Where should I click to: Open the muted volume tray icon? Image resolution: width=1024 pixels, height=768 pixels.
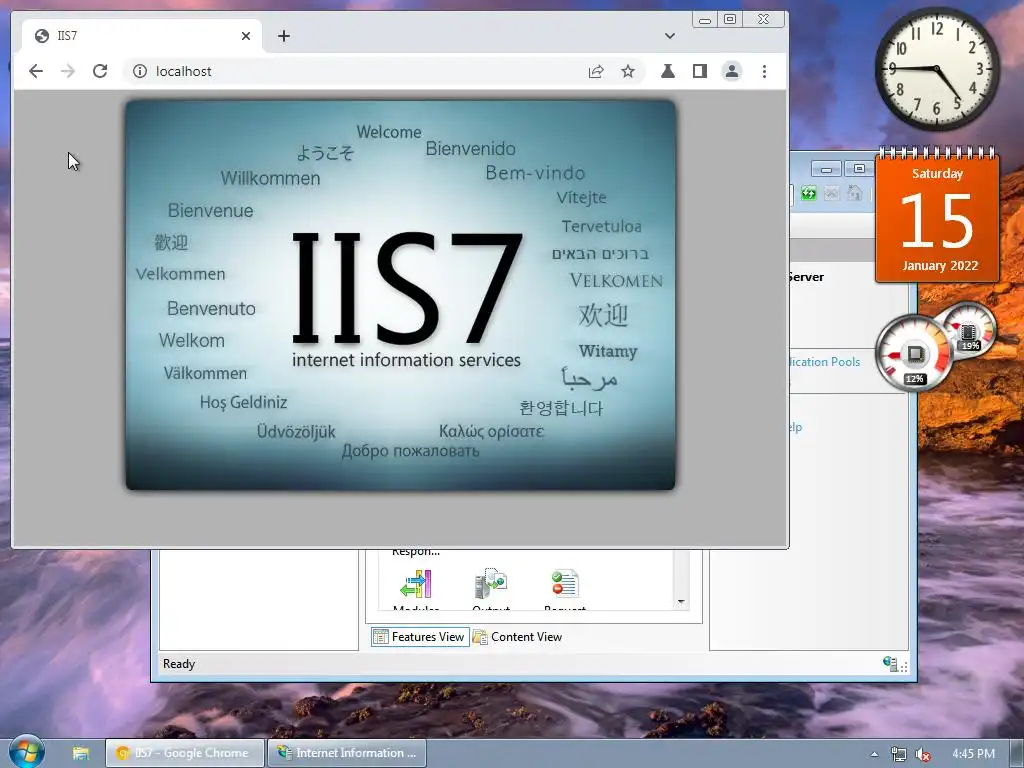coord(923,754)
